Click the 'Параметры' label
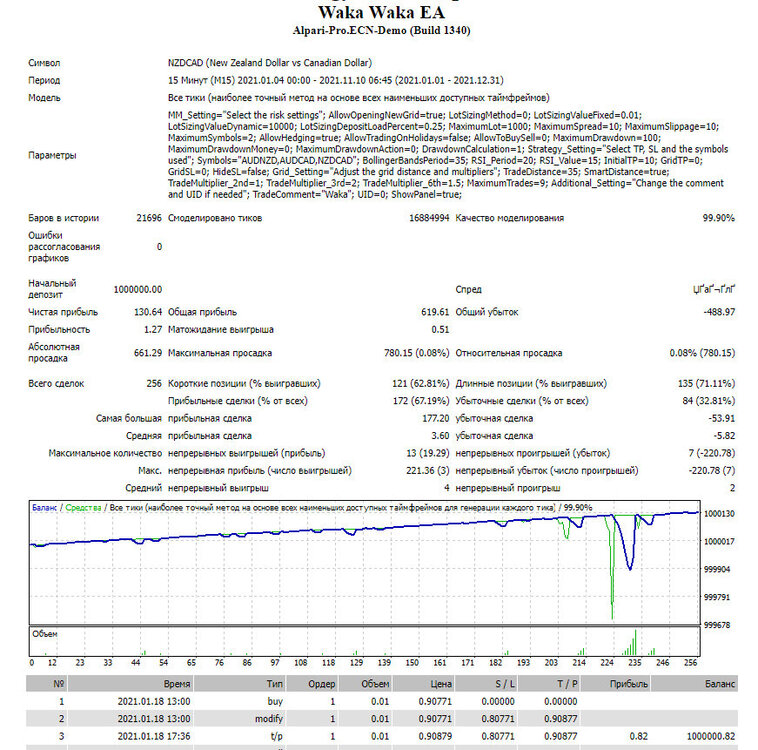Viewport: 758px width, 750px height. (x=52, y=155)
